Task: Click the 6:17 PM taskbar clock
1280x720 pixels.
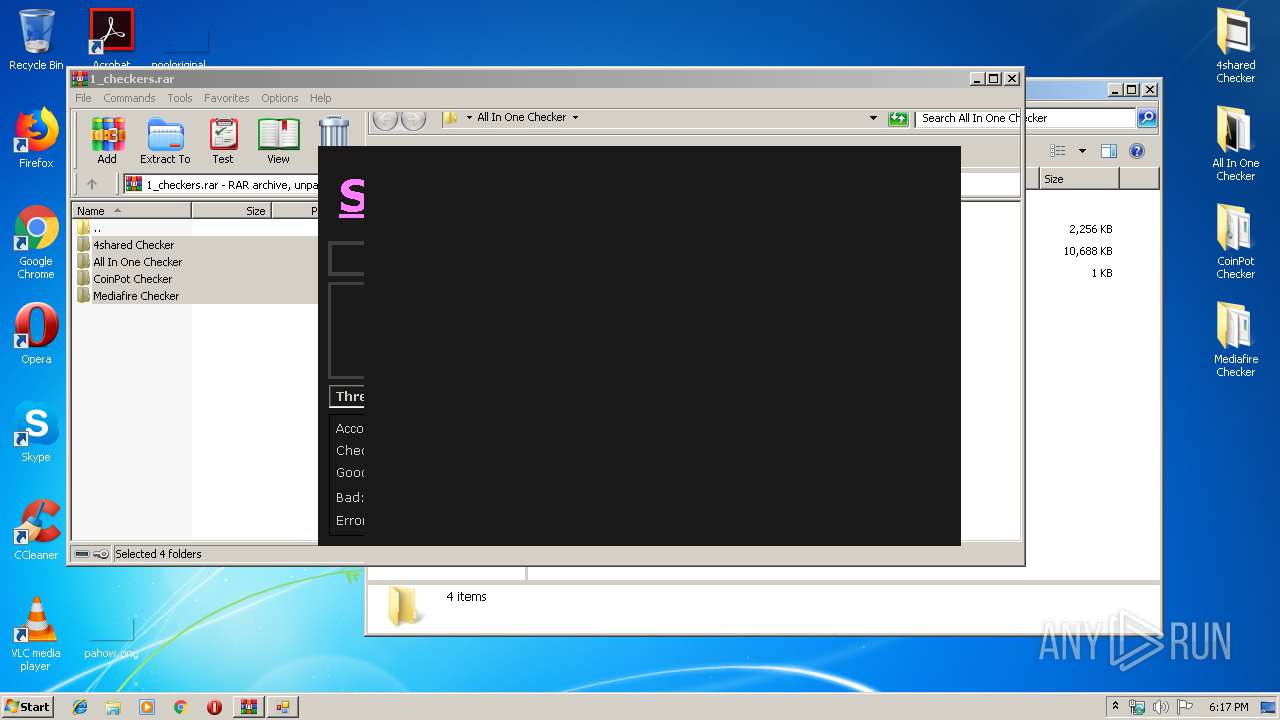Action: [1228, 707]
